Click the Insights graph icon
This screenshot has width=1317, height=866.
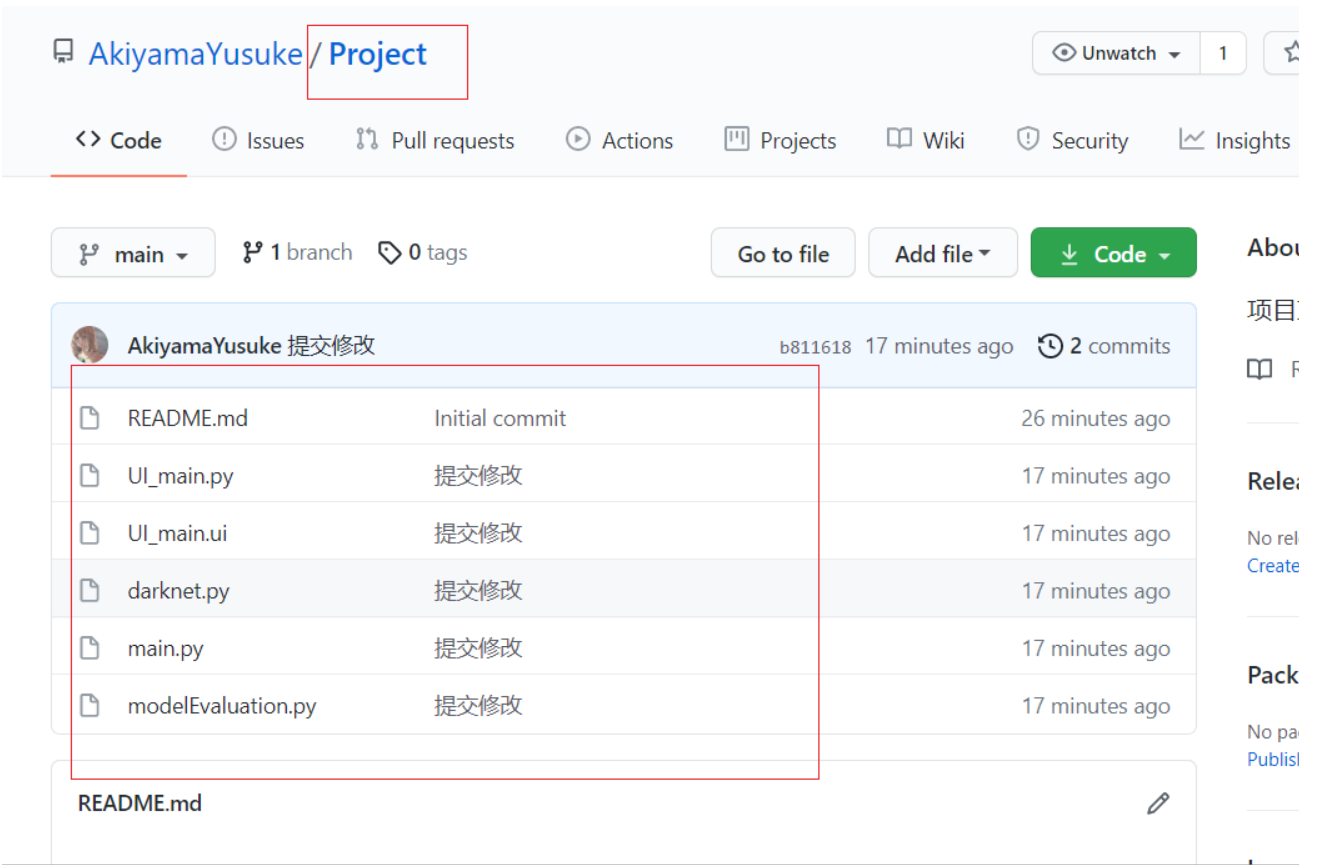tap(1191, 139)
